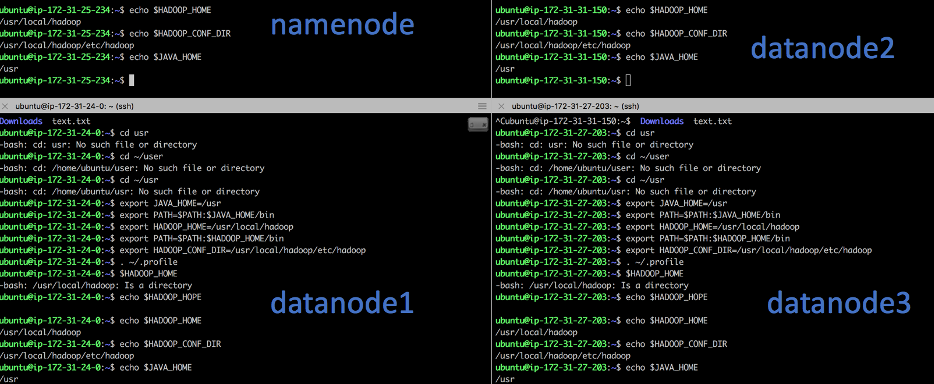Click 'Downloads' folder name in ip-172-31-27-203 pane
This screenshot has height=384, width=934.
pos(662,121)
